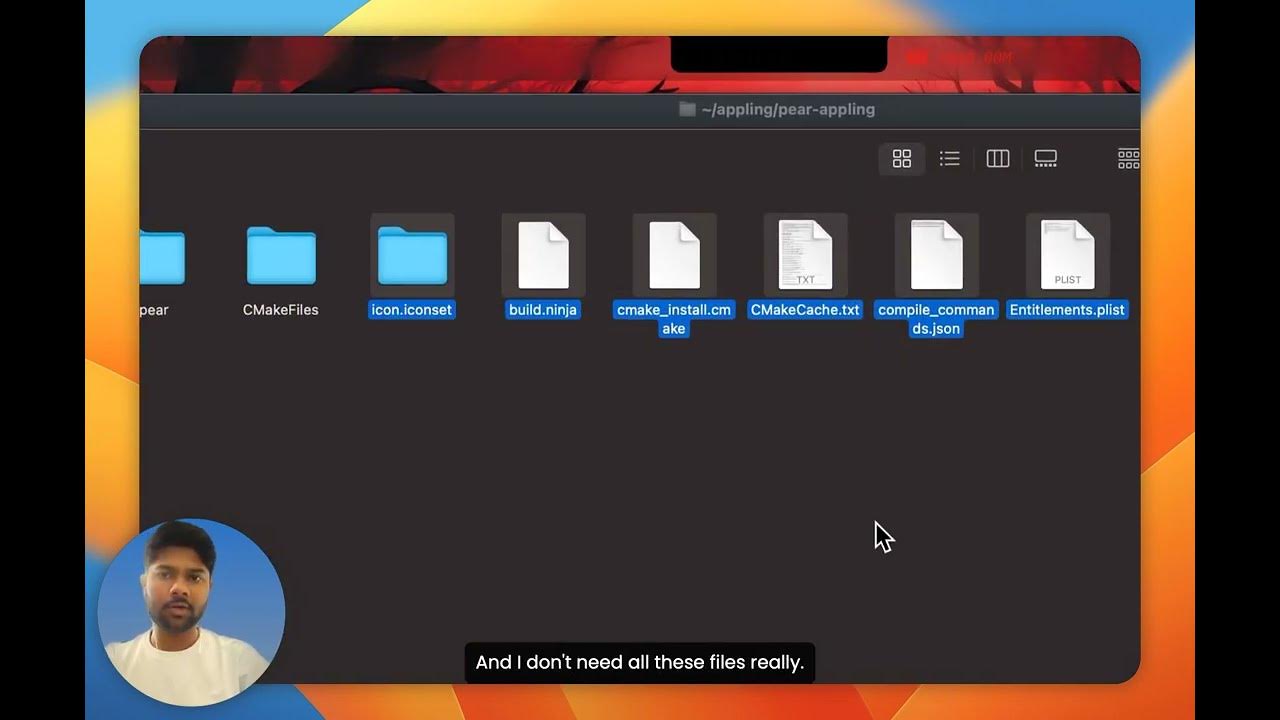Image resolution: width=1280 pixels, height=720 pixels.
Task: Switch Finder to list view
Action: [x=949, y=158]
